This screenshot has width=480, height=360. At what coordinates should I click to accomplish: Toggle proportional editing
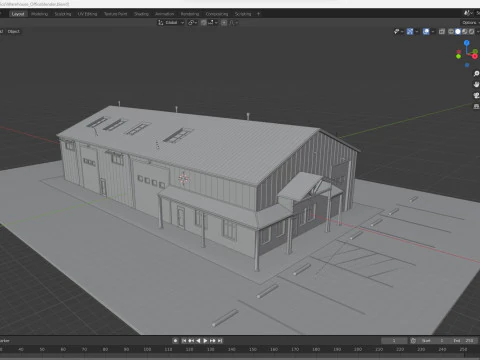pyautogui.click(x=224, y=23)
